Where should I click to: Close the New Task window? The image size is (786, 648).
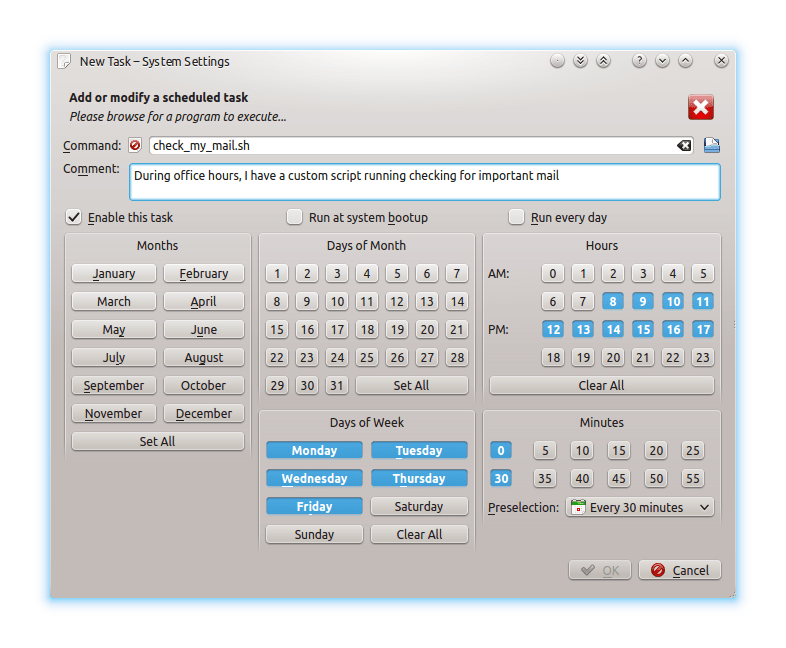point(721,61)
